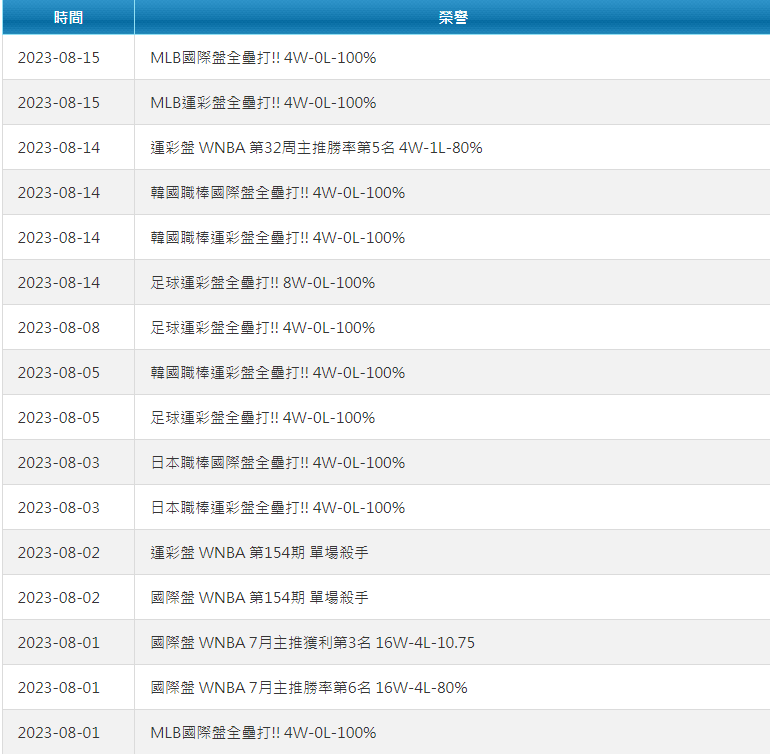This screenshot has height=754, width=770.
Task: Select the MLB運彩盤全壘打!! 4W-0L-100% entry
Action: (x=263, y=103)
